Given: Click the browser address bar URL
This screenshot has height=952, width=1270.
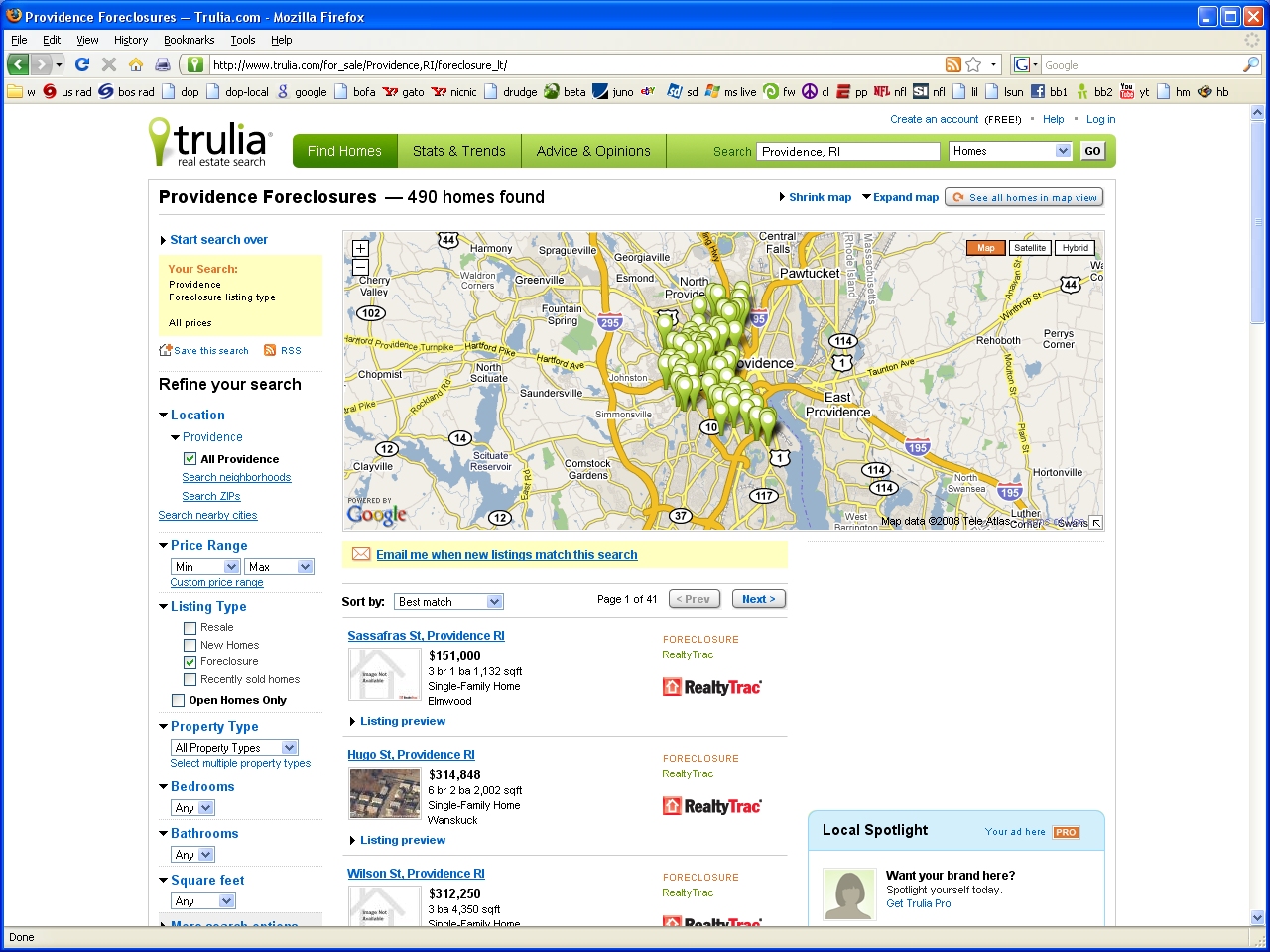Looking at the screenshot, I should [575, 65].
